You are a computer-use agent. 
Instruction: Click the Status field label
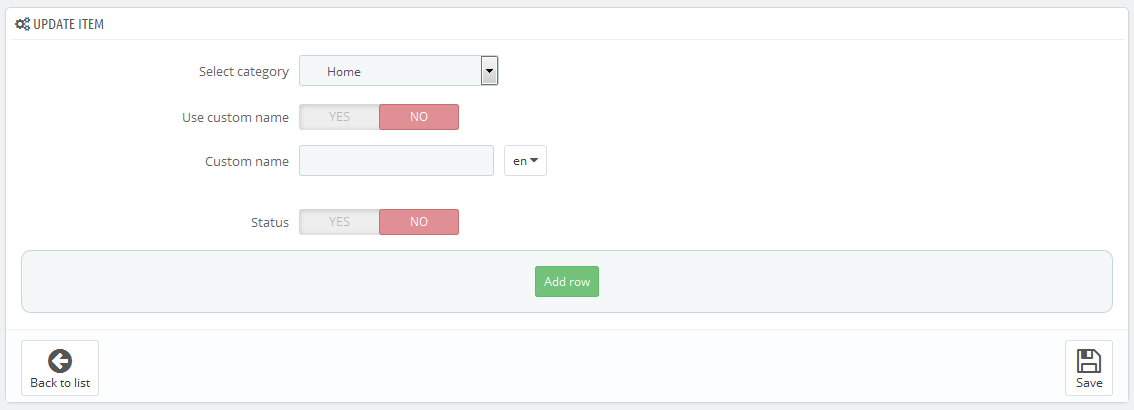tap(270, 223)
